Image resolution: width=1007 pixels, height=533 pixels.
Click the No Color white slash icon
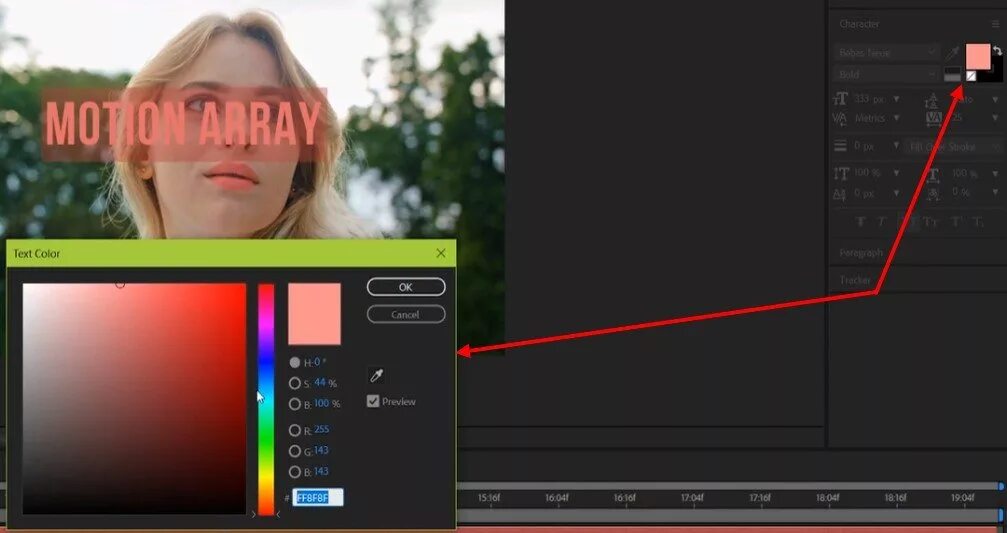(971, 76)
